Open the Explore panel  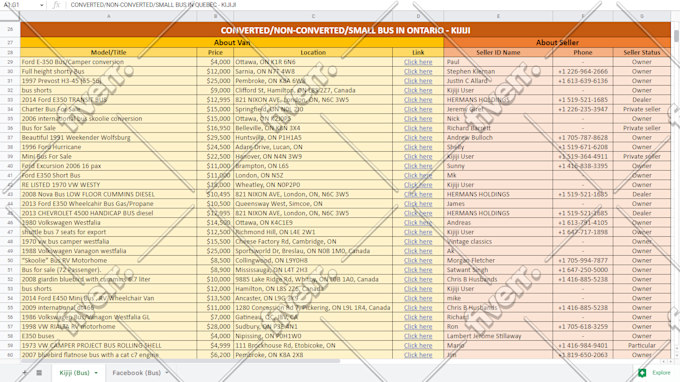(655, 373)
